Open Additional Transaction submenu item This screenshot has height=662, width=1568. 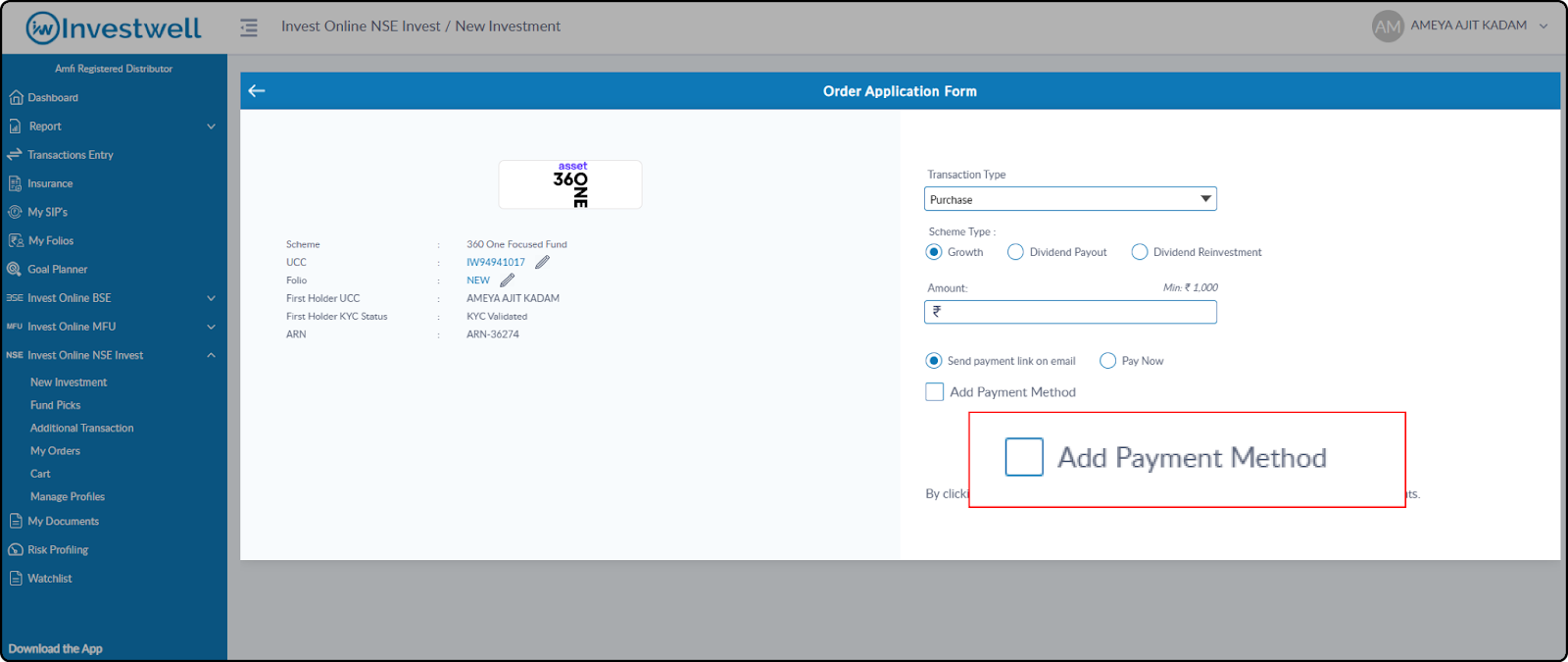click(x=82, y=428)
